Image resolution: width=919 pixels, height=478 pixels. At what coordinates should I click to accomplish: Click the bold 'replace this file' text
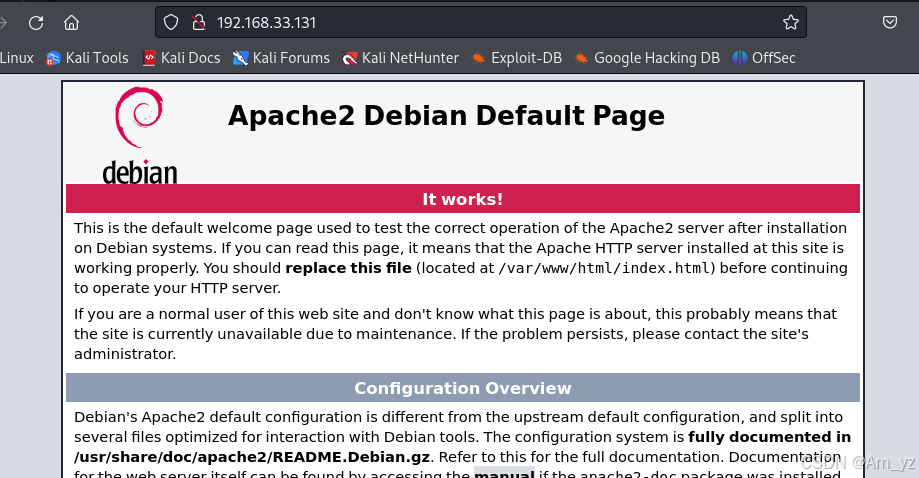click(349, 268)
